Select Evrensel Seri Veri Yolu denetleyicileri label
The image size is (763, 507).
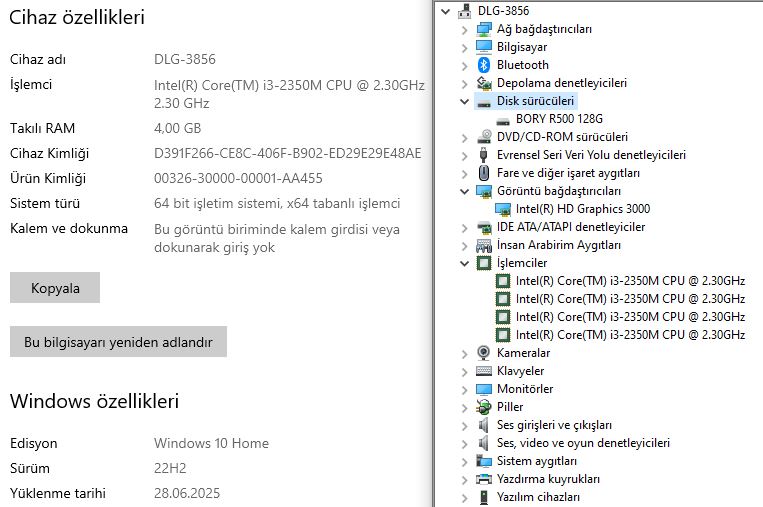pyautogui.click(x=591, y=155)
